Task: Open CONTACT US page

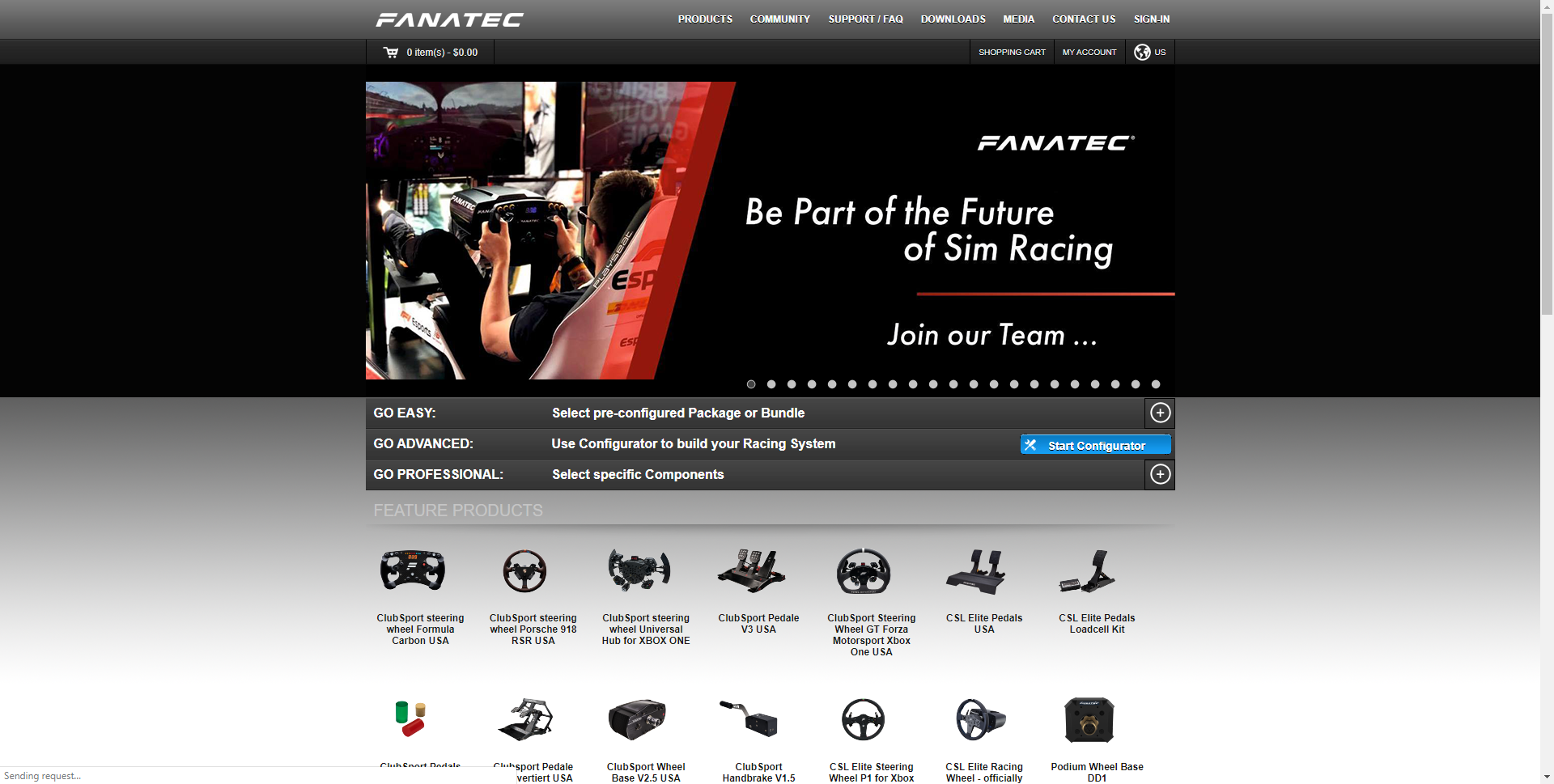Action: (x=1084, y=19)
